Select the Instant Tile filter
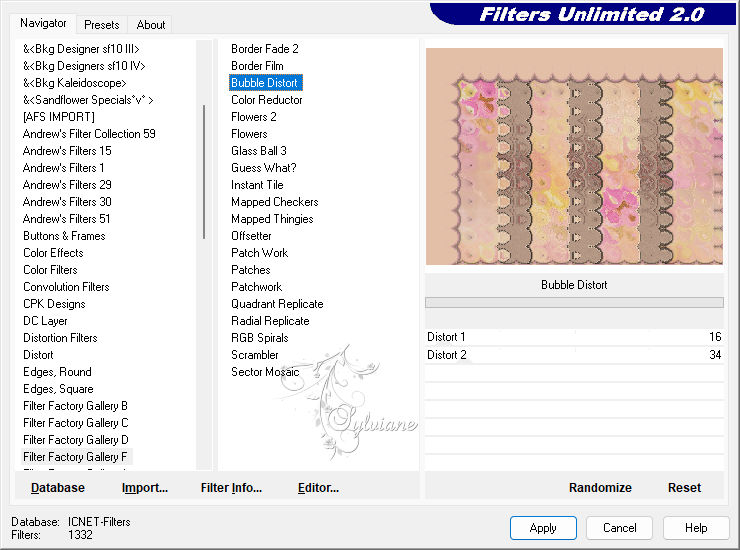 pos(257,185)
